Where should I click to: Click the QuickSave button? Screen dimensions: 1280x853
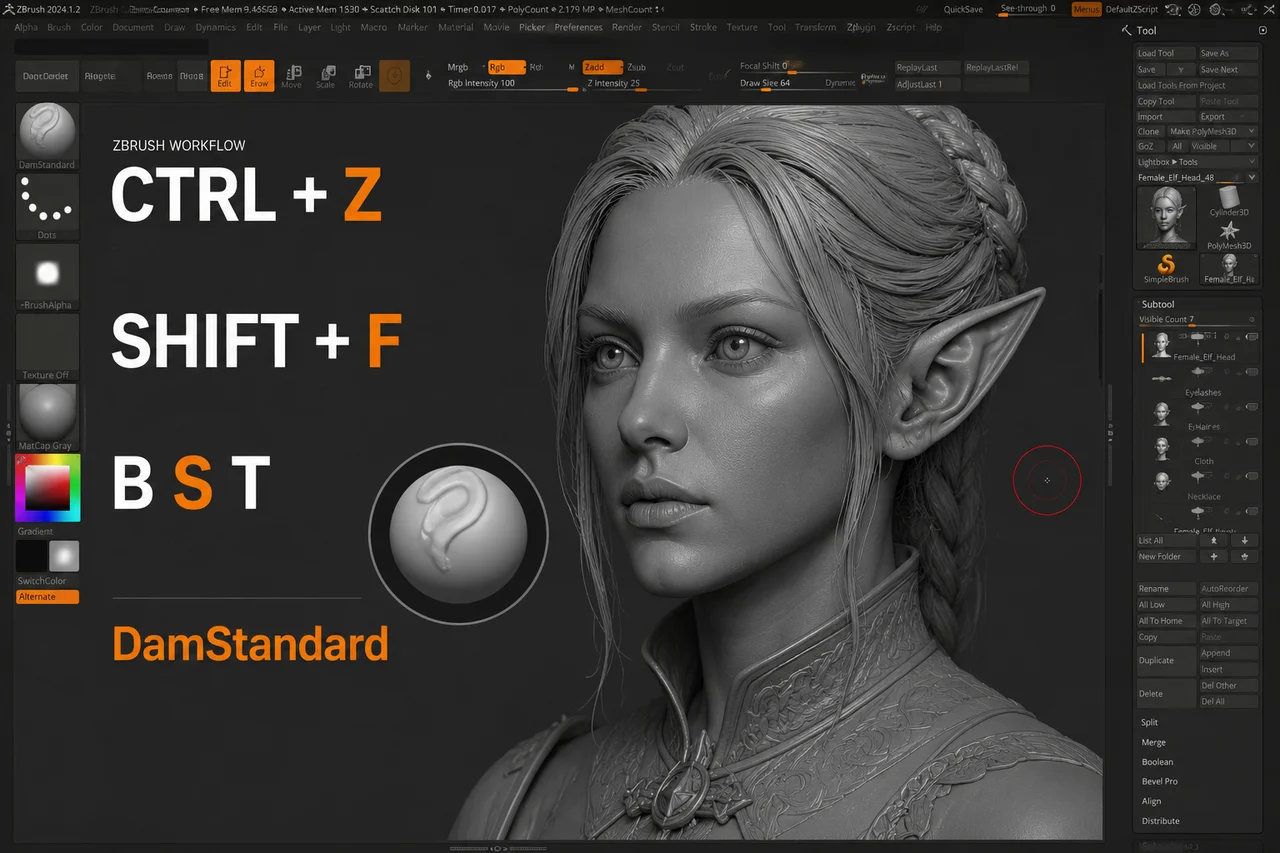963,9
